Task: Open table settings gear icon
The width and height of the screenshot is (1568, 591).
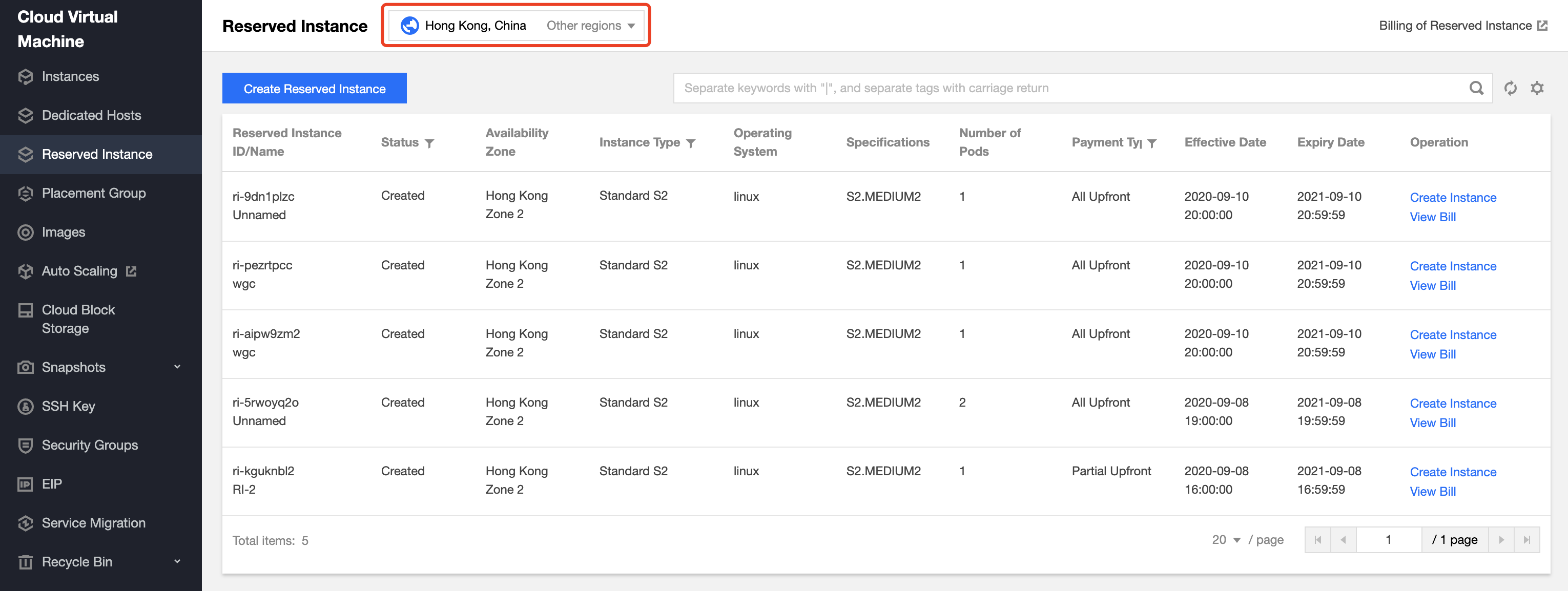Action: [1537, 88]
